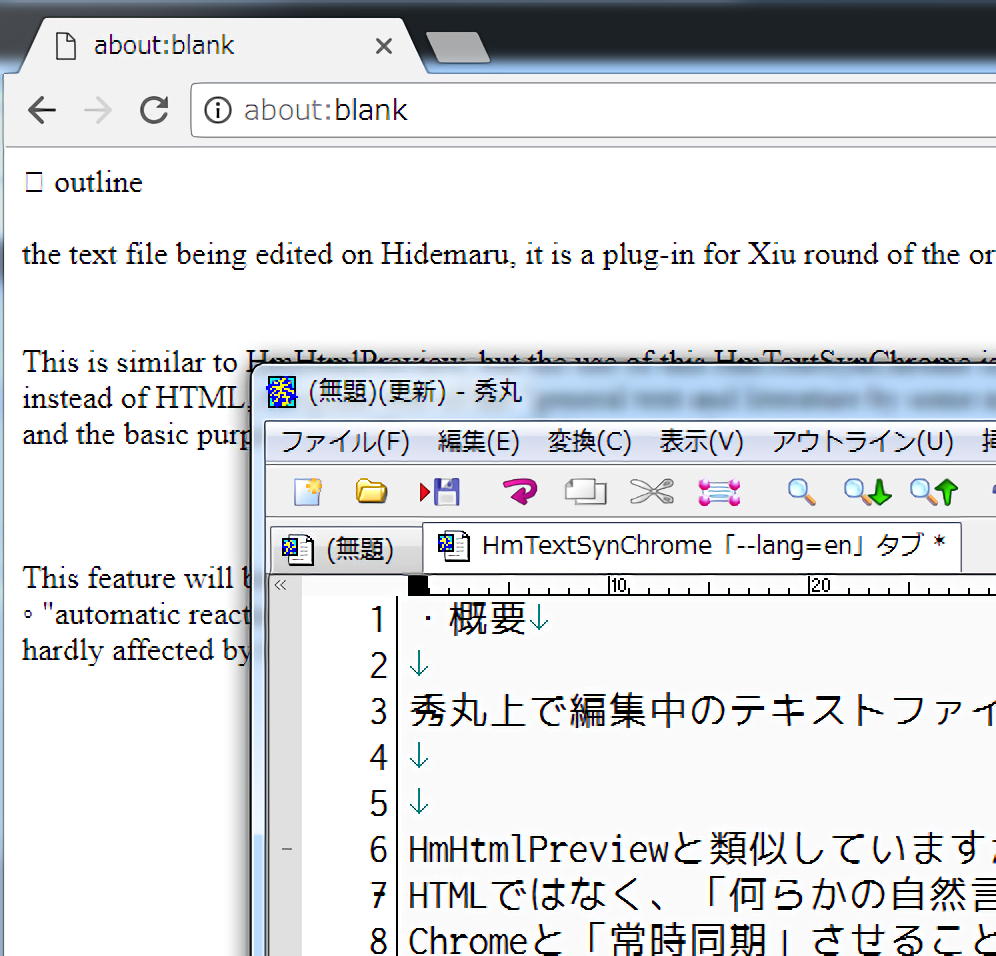Viewport: 996px width, 956px height.
Task: Open the 表示(V) menu
Action: click(x=701, y=441)
